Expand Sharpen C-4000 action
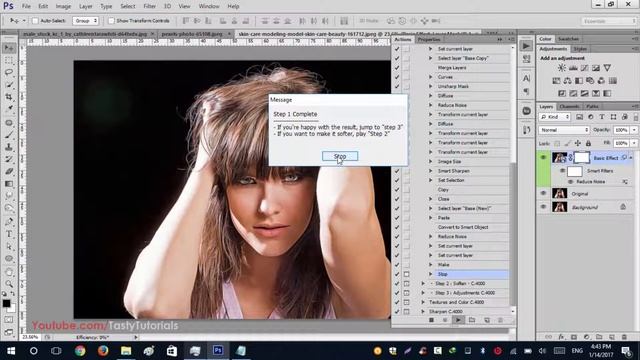This screenshot has width=640, height=360. pos(423,312)
